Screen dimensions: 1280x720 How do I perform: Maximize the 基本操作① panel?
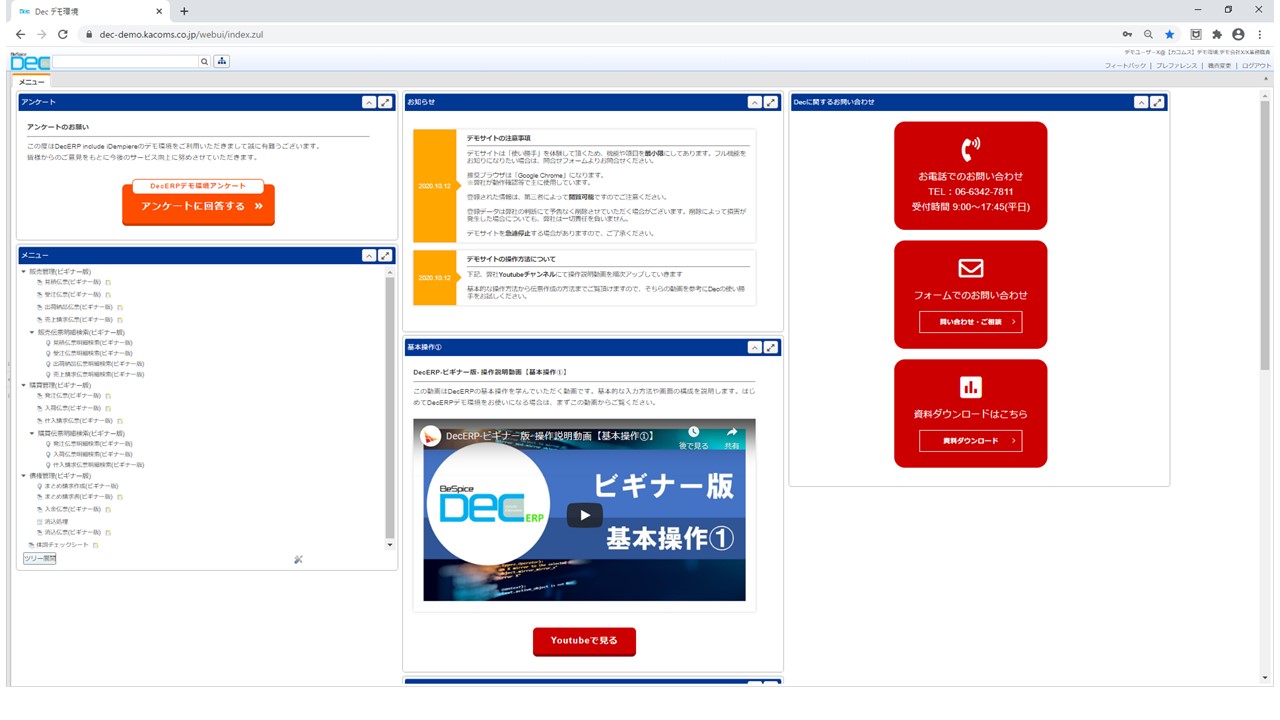click(771, 347)
